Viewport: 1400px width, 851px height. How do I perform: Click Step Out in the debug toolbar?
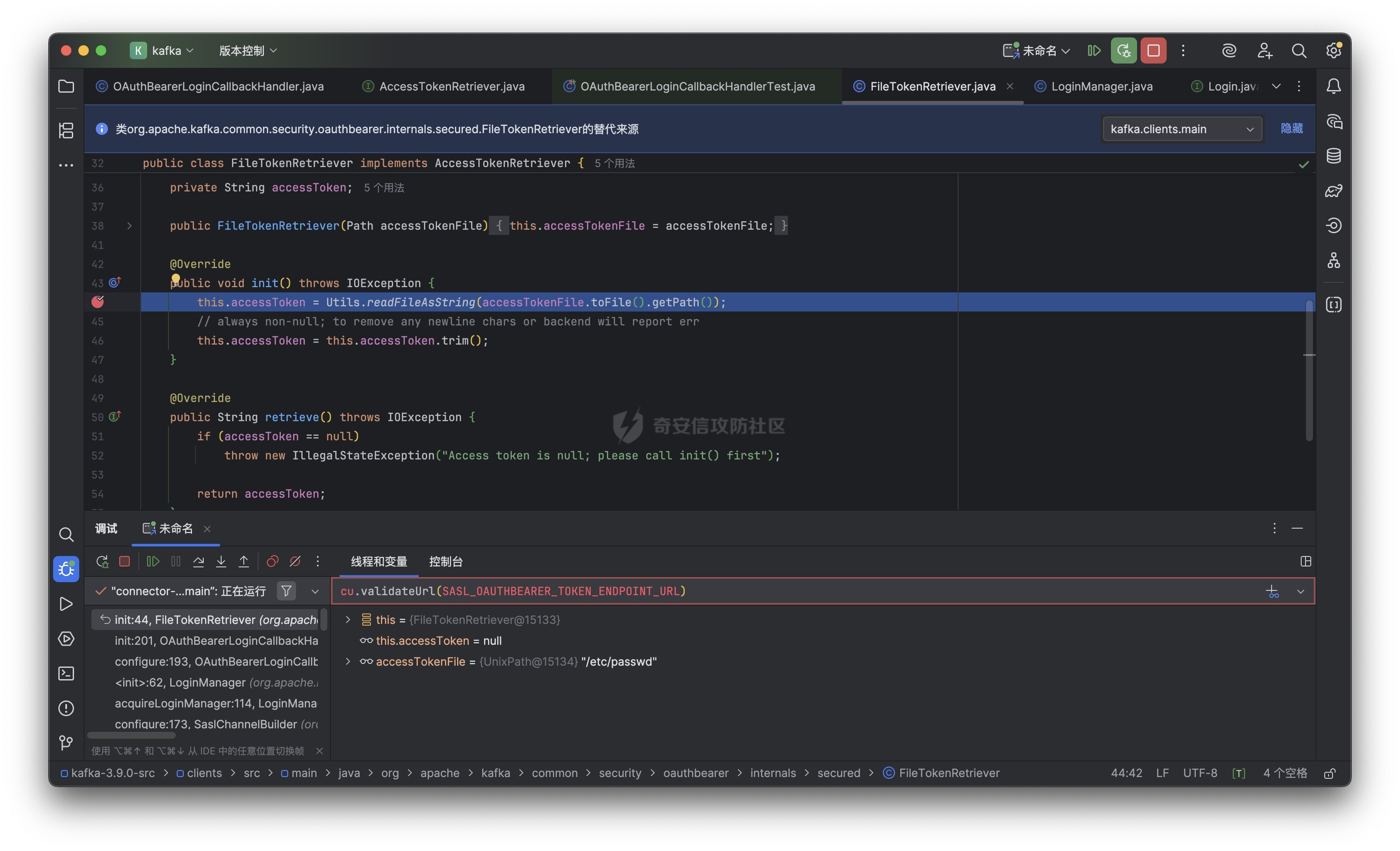[244, 562]
